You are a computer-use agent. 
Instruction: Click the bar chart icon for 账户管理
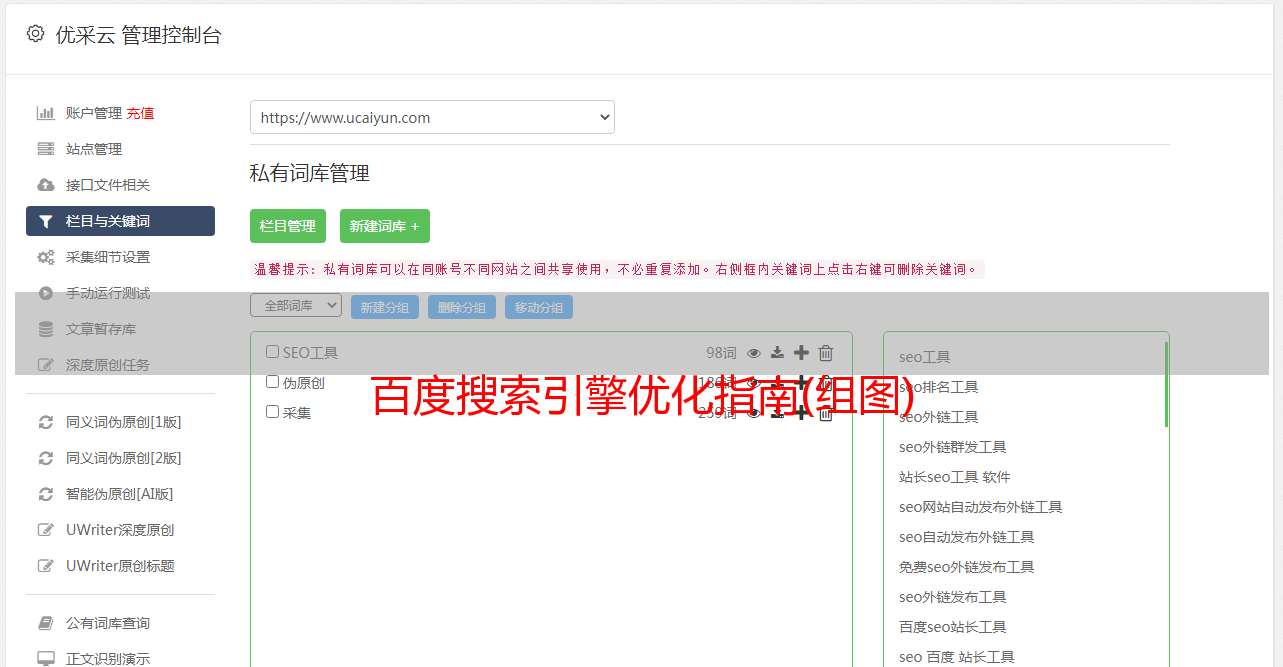coord(46,113)
